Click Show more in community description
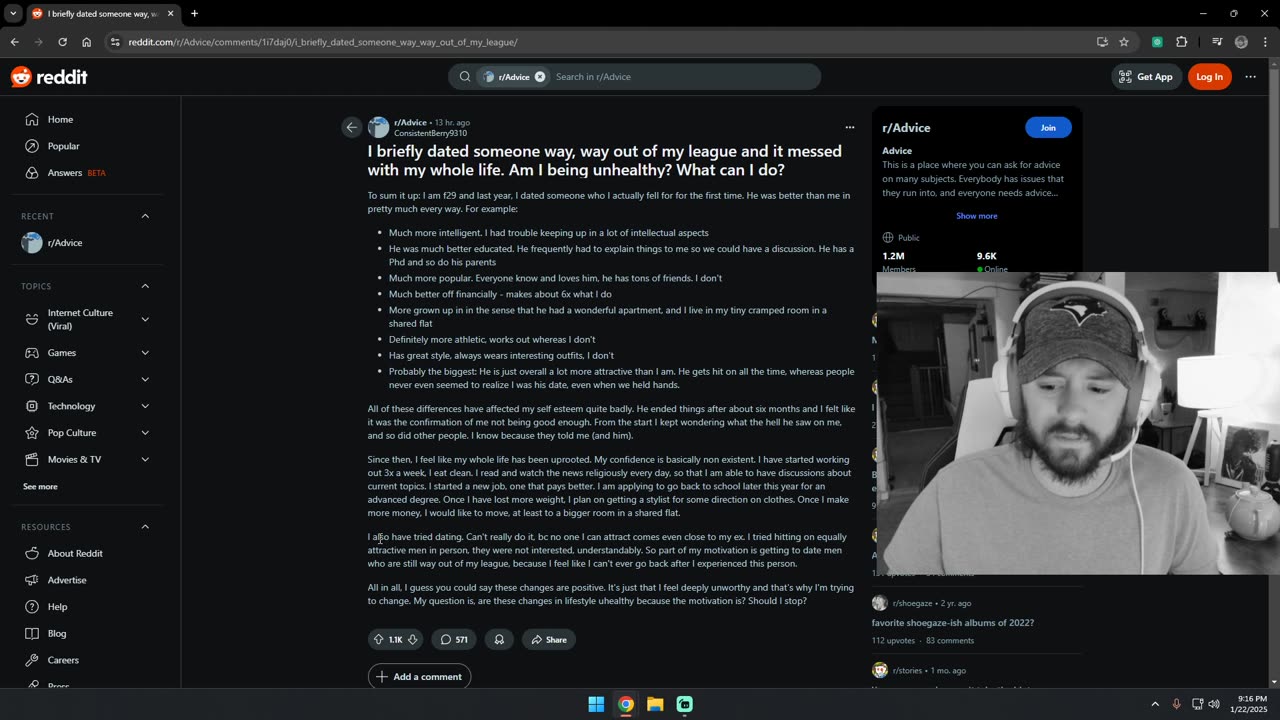This screenshot has width=1280, height=720. (976, 216)
